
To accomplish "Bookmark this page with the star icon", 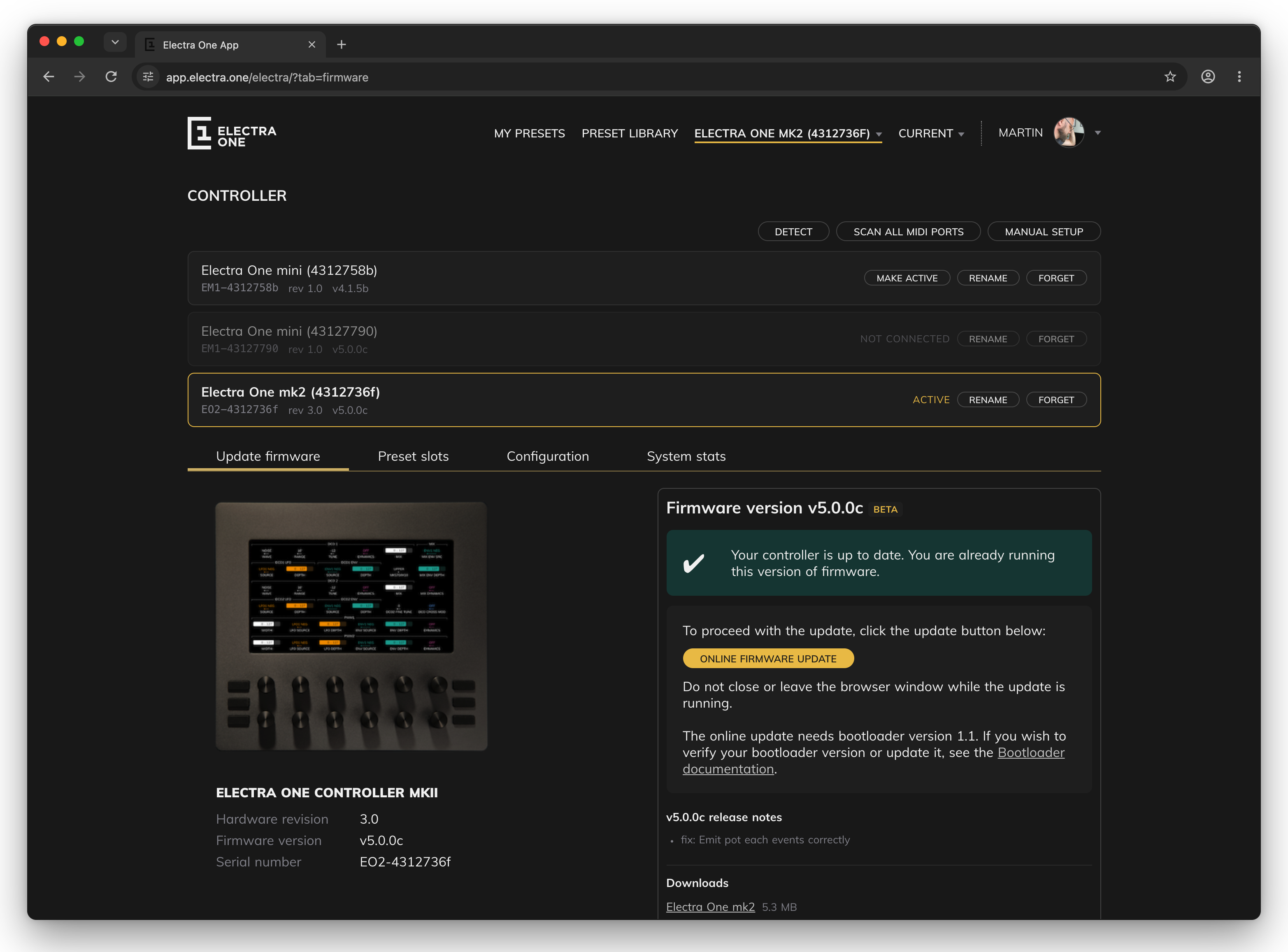I will tap(1170, 77).
